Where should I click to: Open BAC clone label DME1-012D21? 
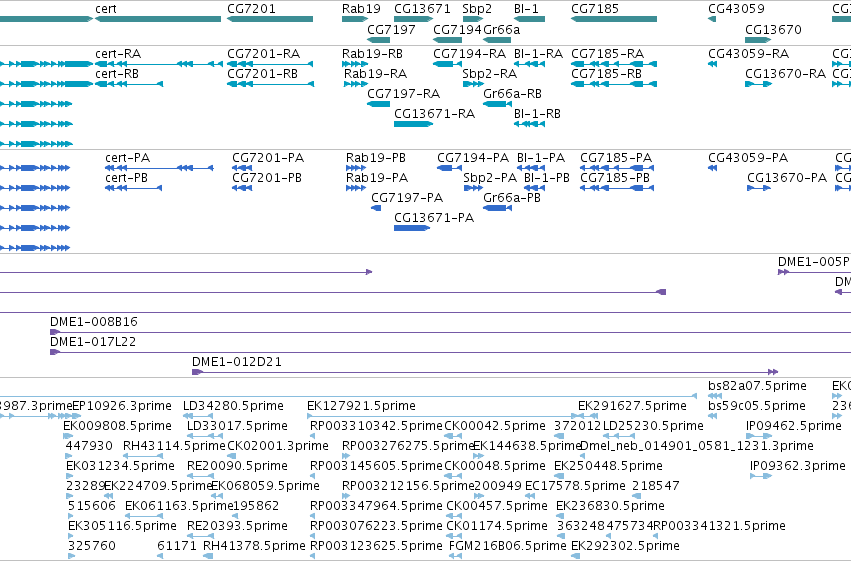pyautogui.click(x=237, y=362)
